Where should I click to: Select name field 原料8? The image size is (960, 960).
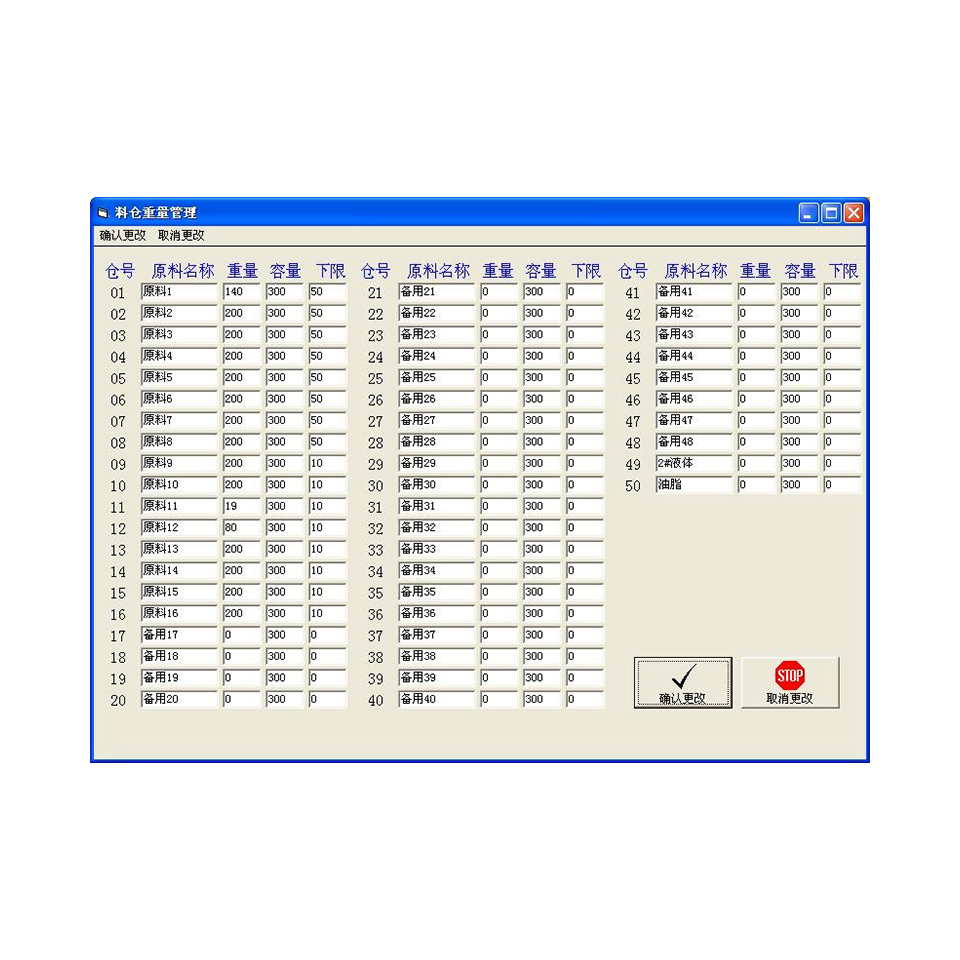pyautogui.click(x=179, y=442)
